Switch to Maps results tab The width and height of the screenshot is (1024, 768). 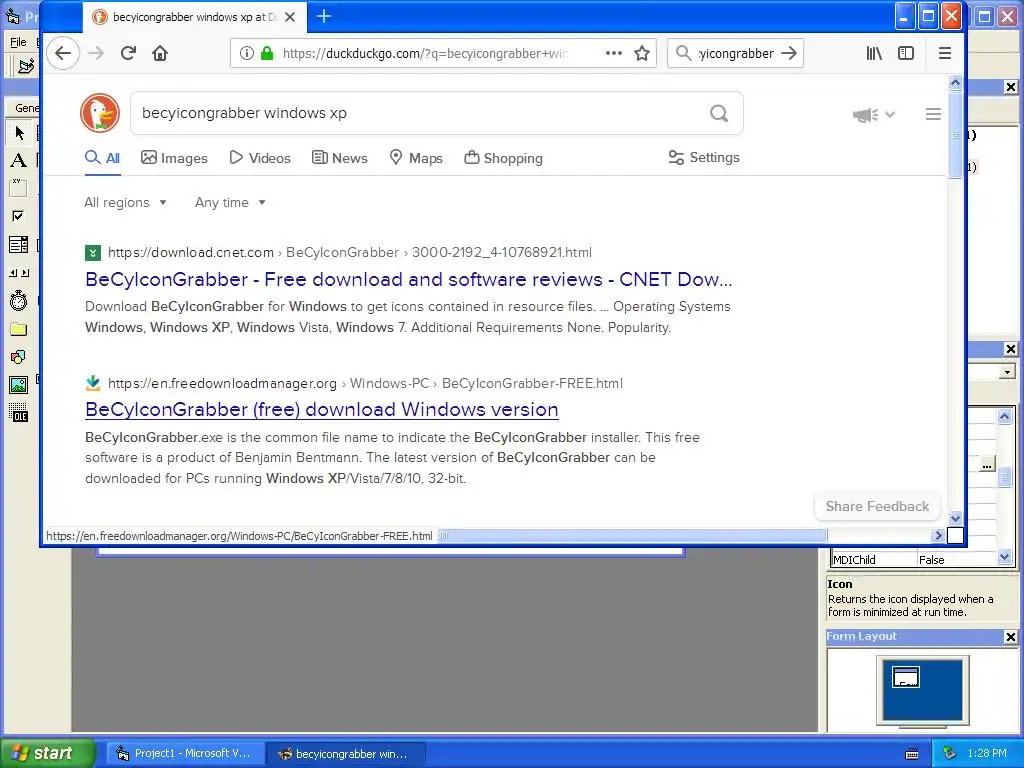pyautogui.click(x=416, y=158)
